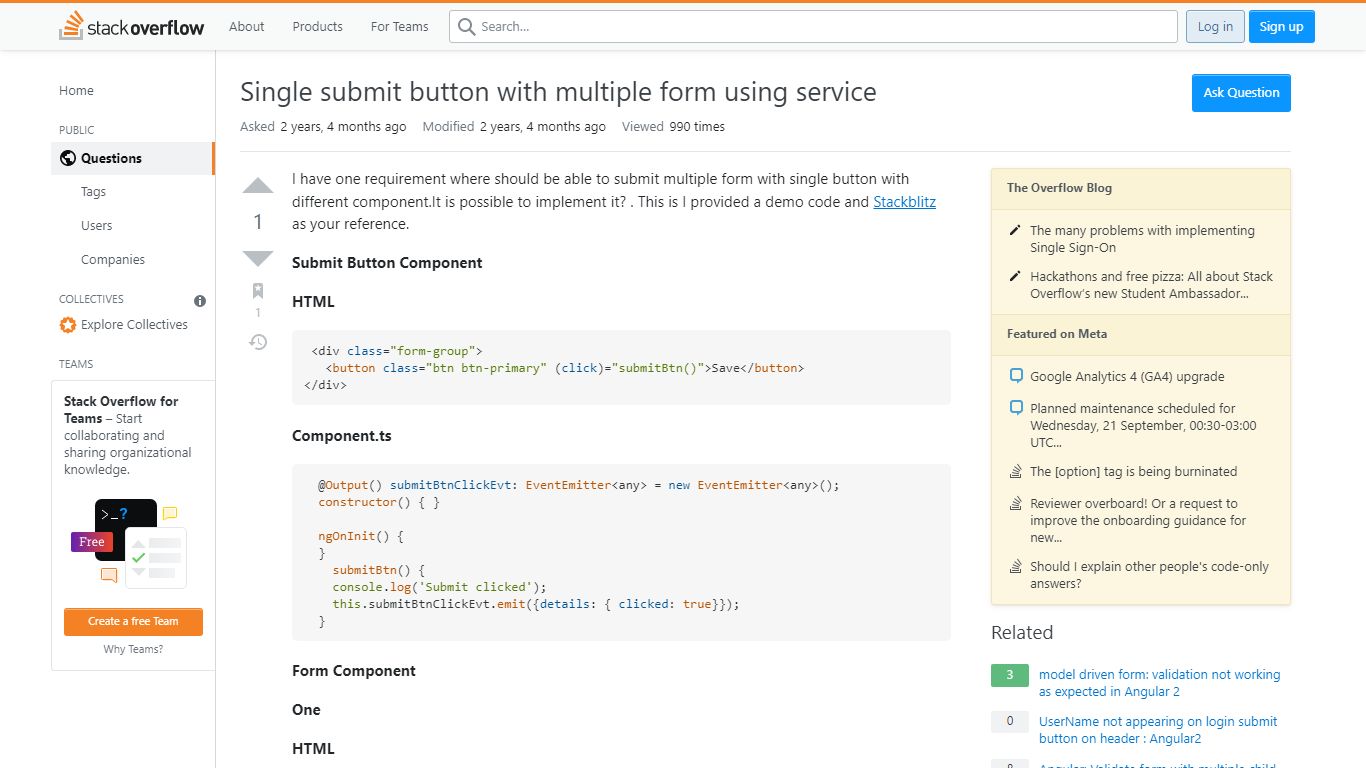The image size is (1366, 768).
Task: Click 'Featured on Meta' heading
Action: 1057,334
